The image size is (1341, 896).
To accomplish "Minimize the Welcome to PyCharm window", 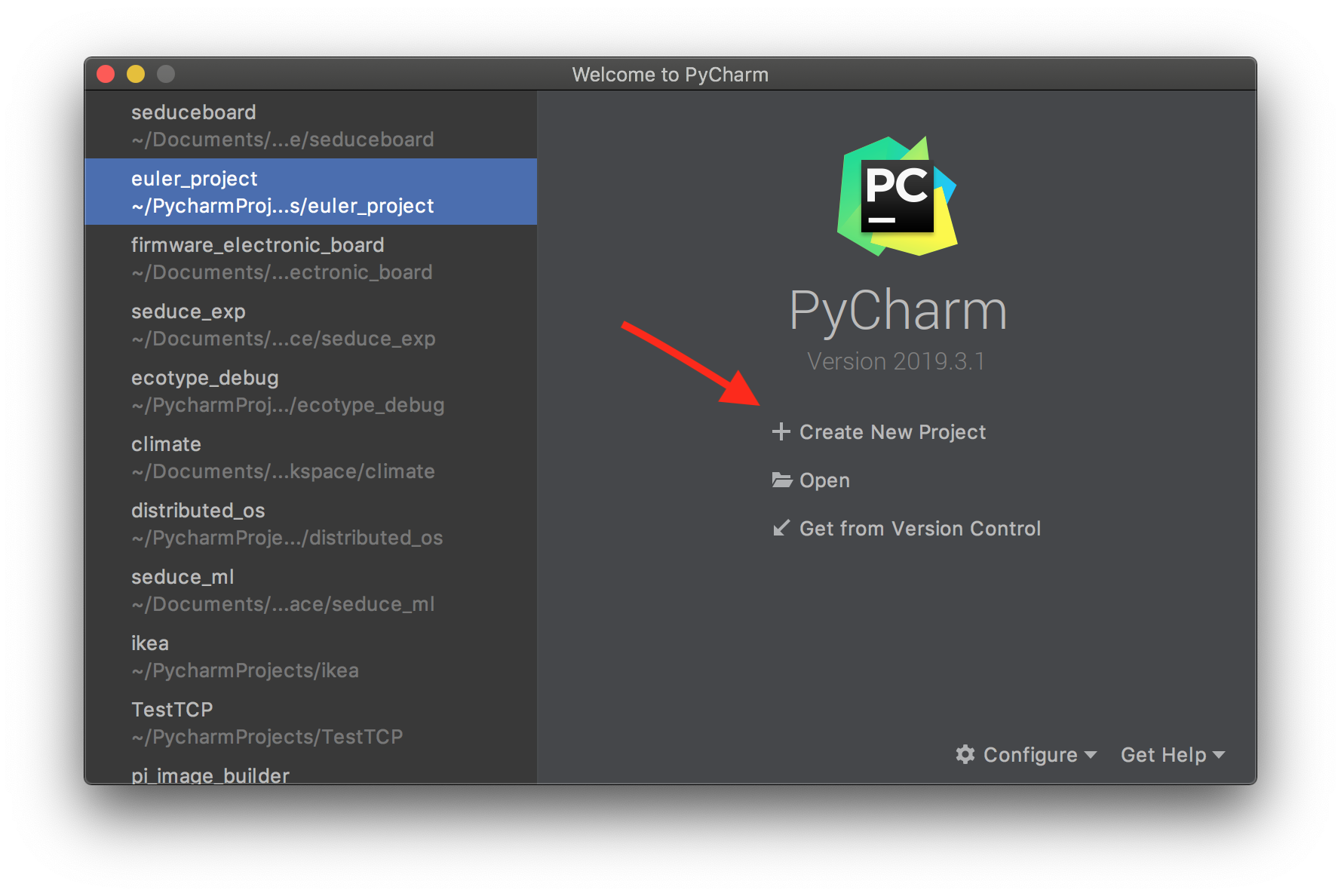I will point(136,74).
